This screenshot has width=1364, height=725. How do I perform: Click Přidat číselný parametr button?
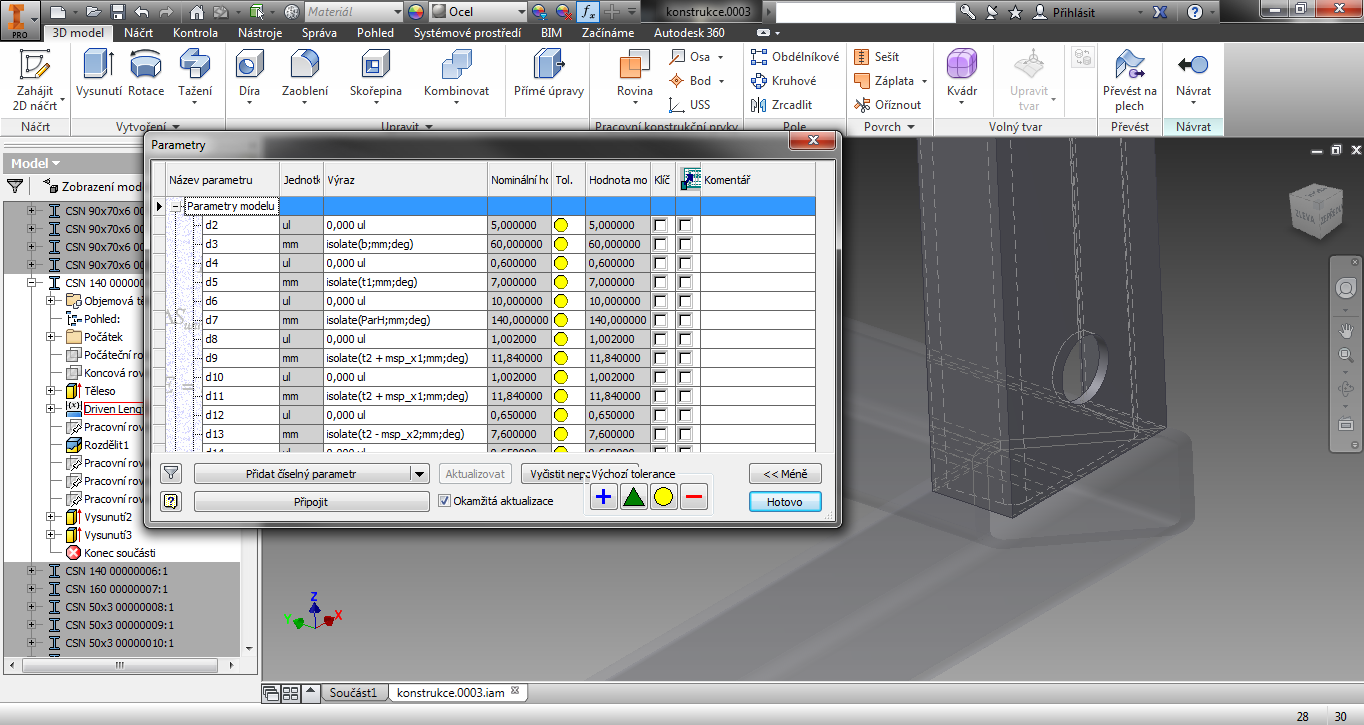(302, 474)
